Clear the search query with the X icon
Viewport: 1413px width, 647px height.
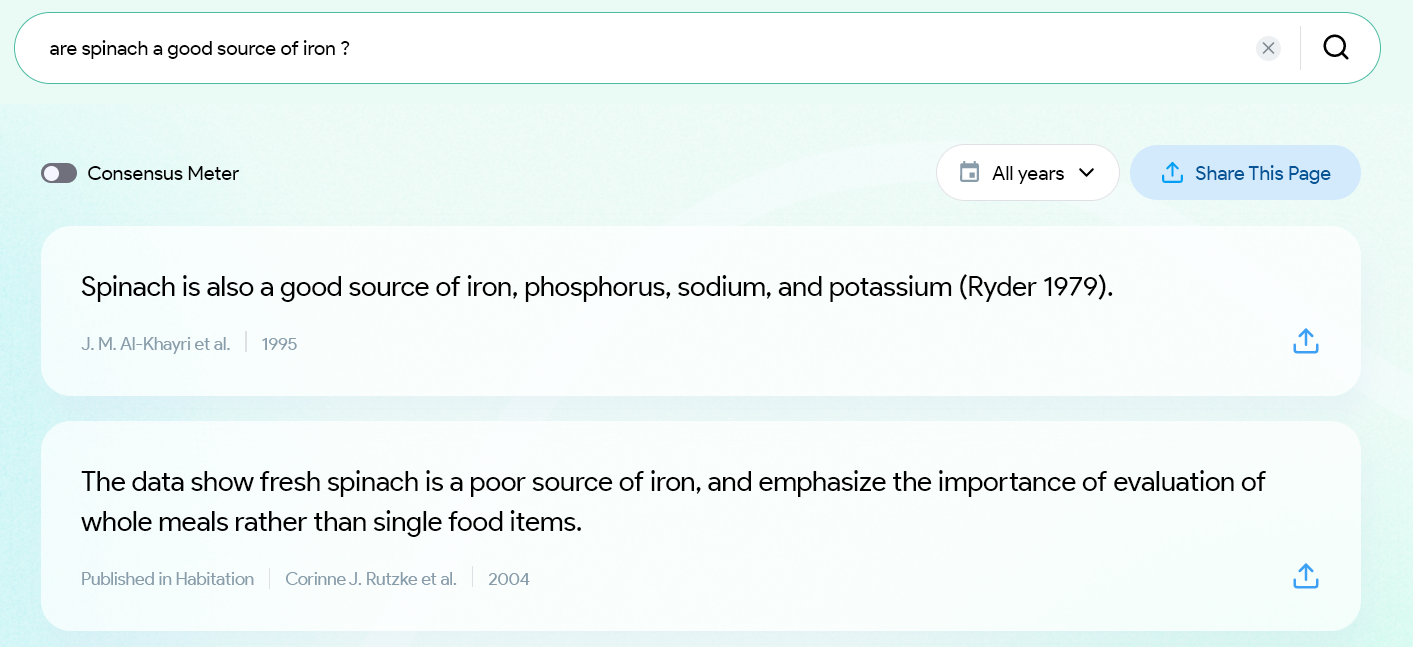click(1268, 48)
